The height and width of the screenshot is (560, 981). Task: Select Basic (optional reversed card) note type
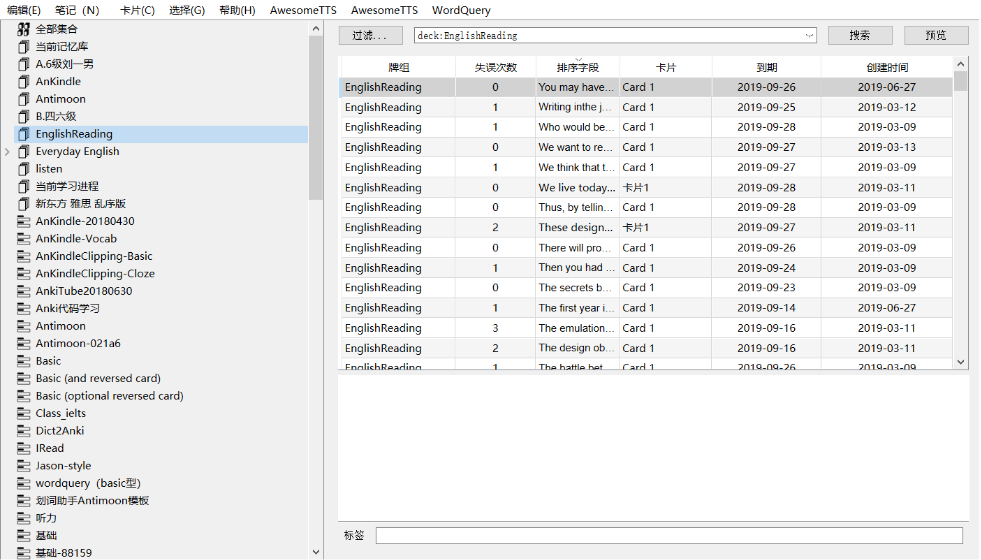(109, 396)
